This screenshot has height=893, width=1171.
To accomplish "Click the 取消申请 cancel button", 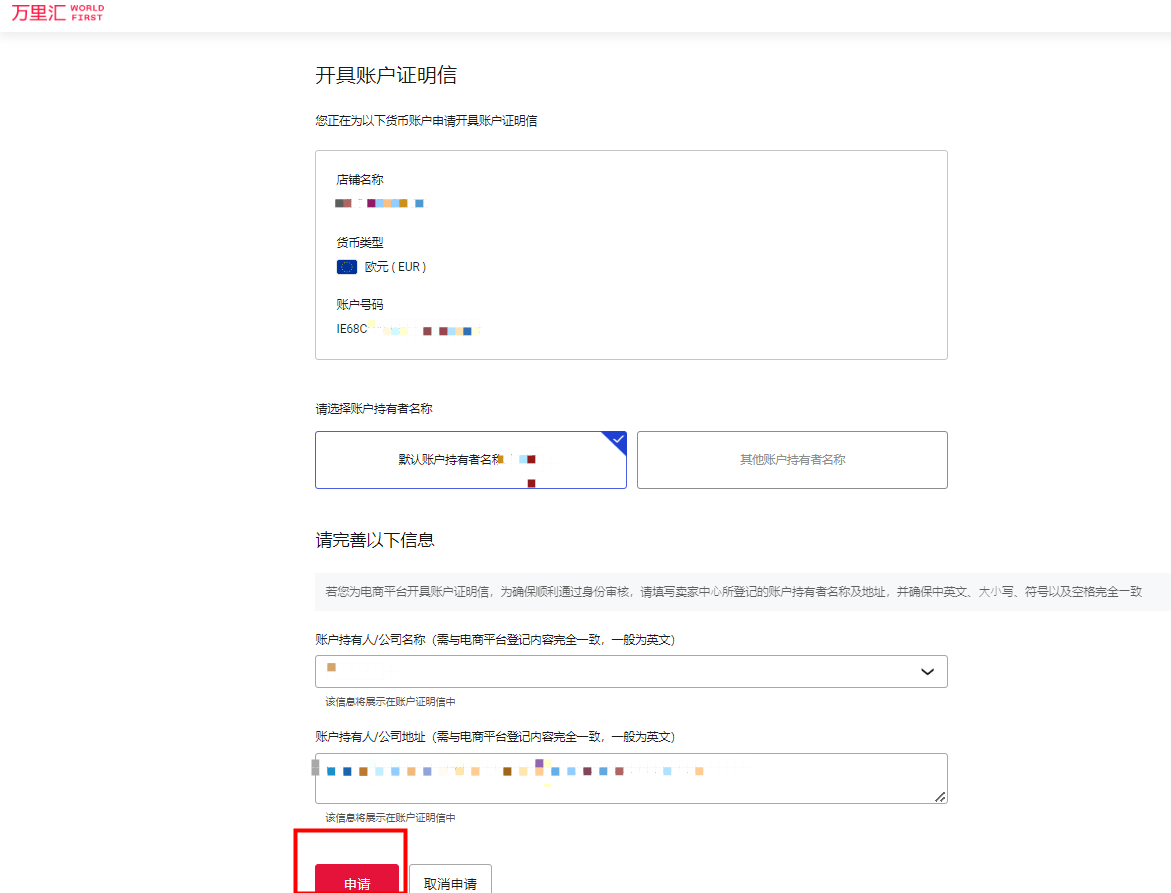I will click(x=450, y=880).
